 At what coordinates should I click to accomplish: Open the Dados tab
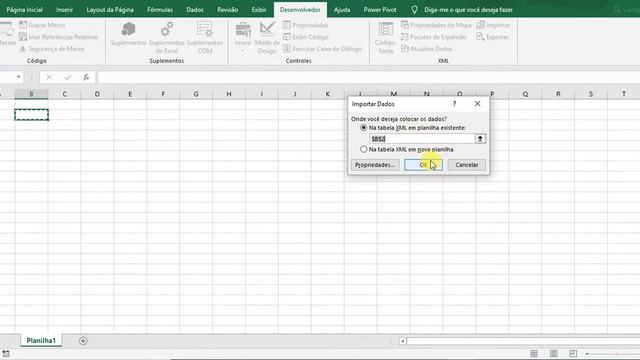pyautogui.click(x=195, y=9)
